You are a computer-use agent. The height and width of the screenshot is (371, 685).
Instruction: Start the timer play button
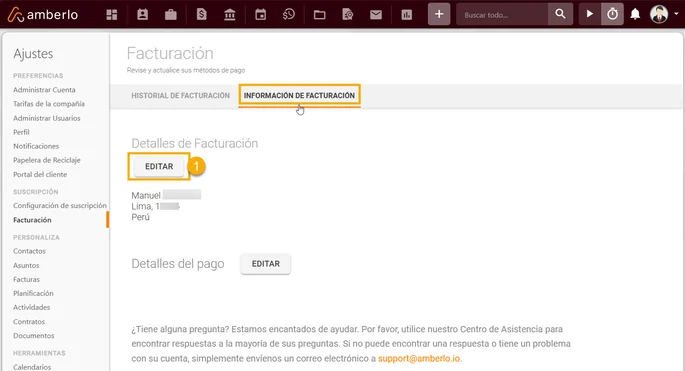click(x=590, y=14)
